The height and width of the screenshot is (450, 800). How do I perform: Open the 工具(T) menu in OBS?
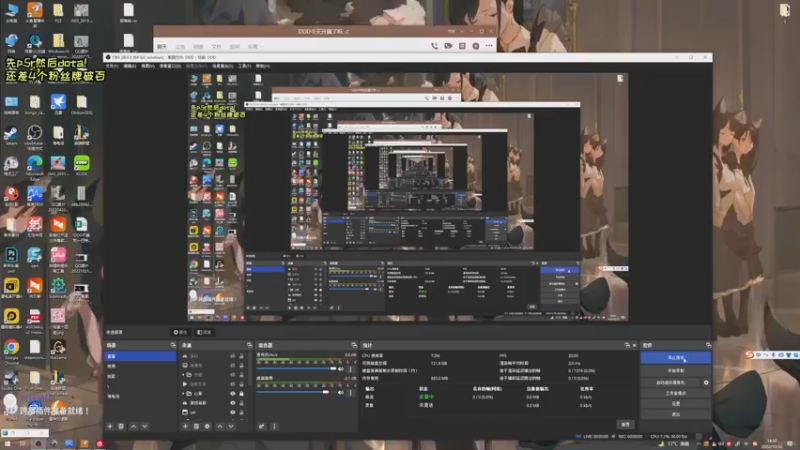(244, 66)
